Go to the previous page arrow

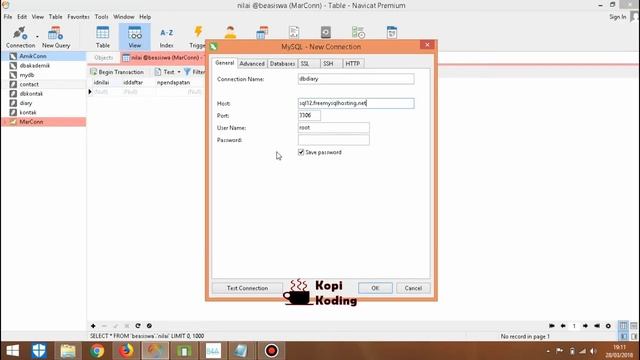(563, 326)
